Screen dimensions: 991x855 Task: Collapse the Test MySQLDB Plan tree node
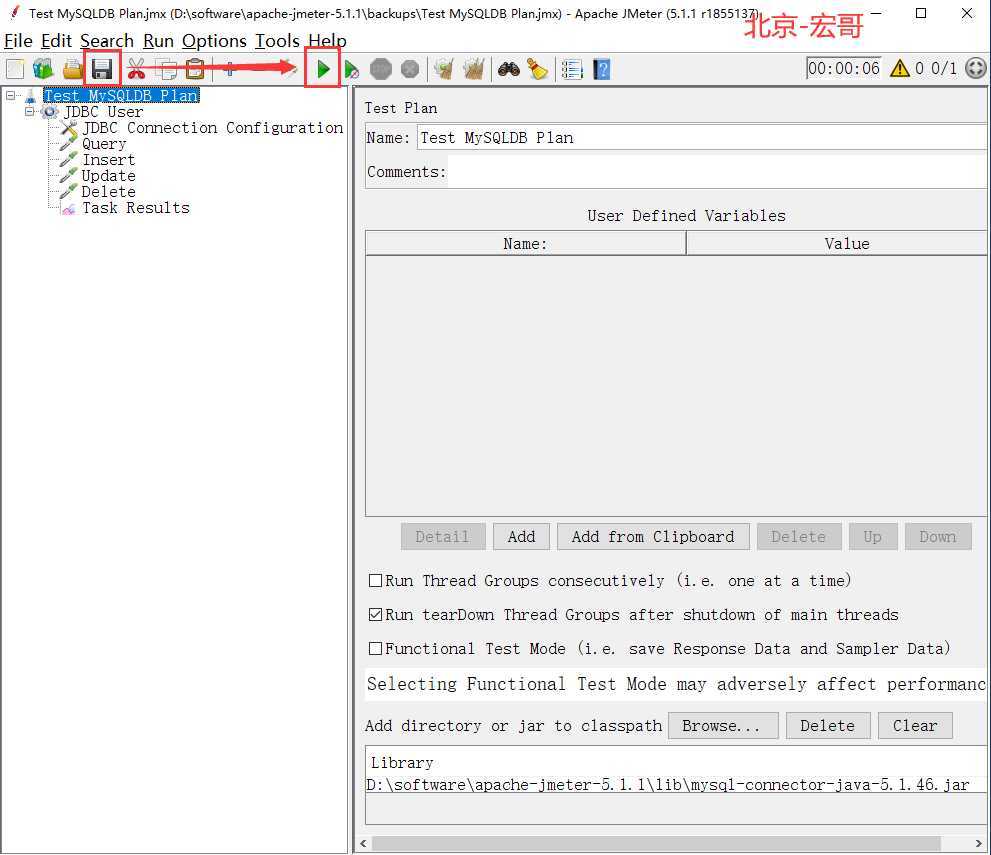[11, 95]
